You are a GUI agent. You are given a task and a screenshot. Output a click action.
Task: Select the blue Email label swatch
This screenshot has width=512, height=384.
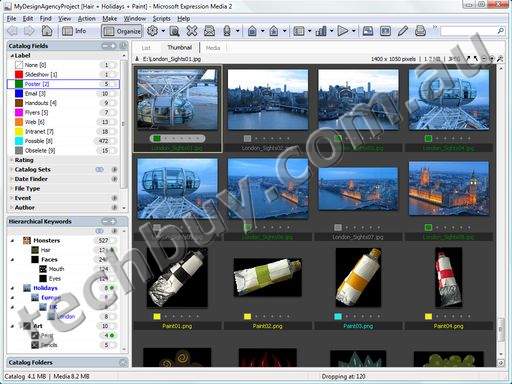pyautogui.click(x=19, y=93)
